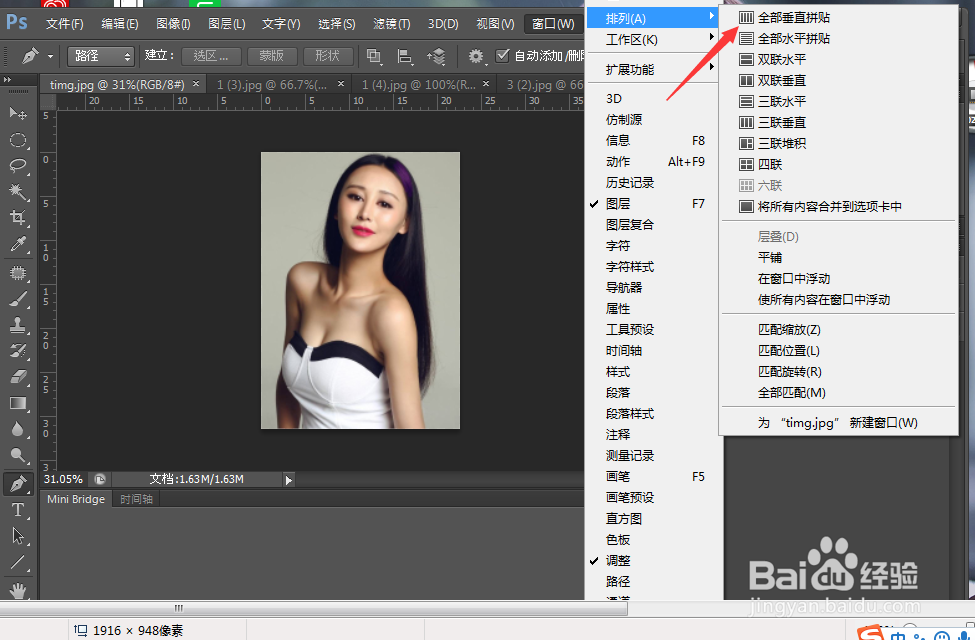
Task: Choose 全部垂直拼贴 from the arrange submenu
Action: click(790, 16)
